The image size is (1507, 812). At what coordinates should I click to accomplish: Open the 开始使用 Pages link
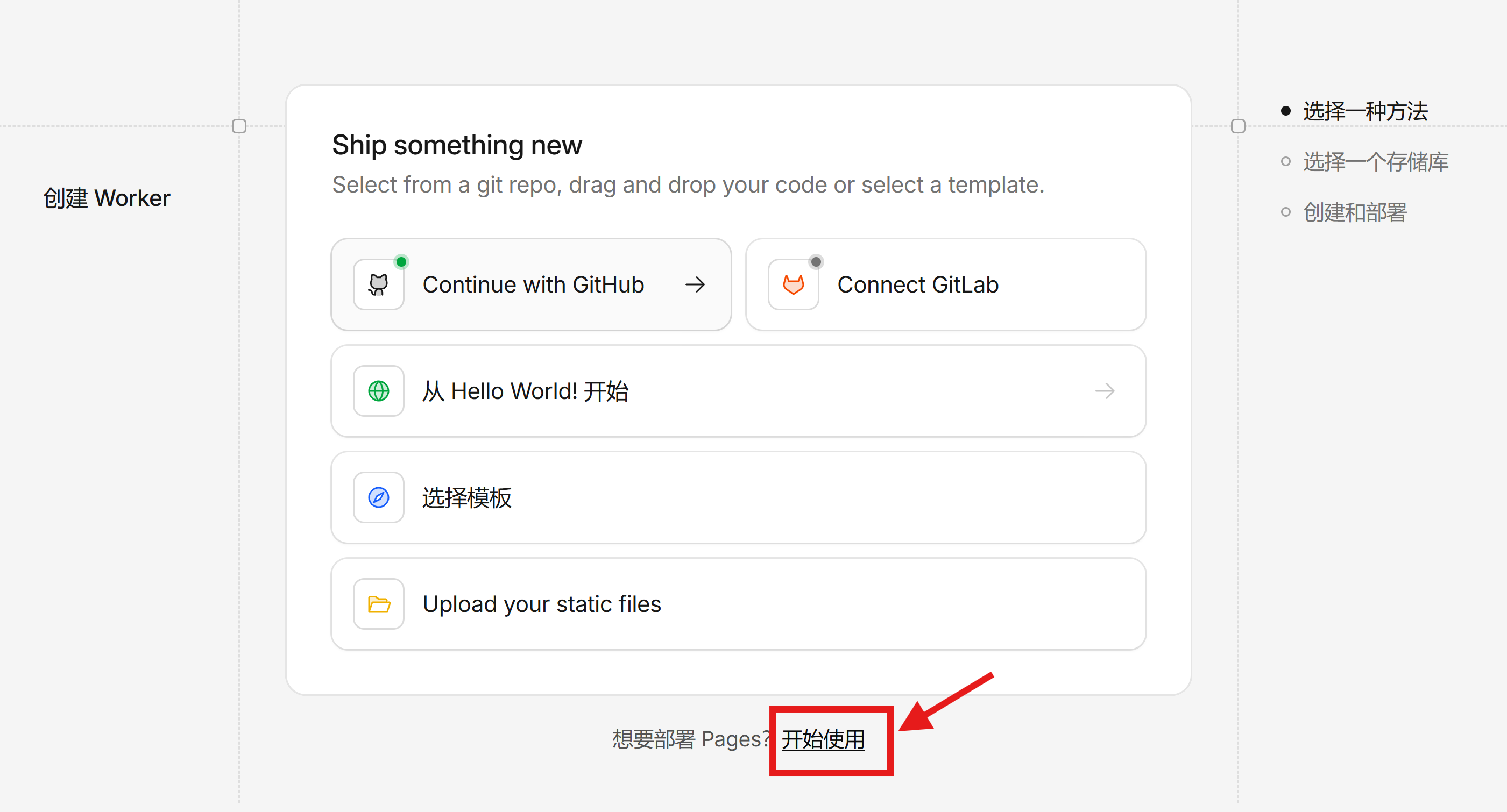point(823,739)
